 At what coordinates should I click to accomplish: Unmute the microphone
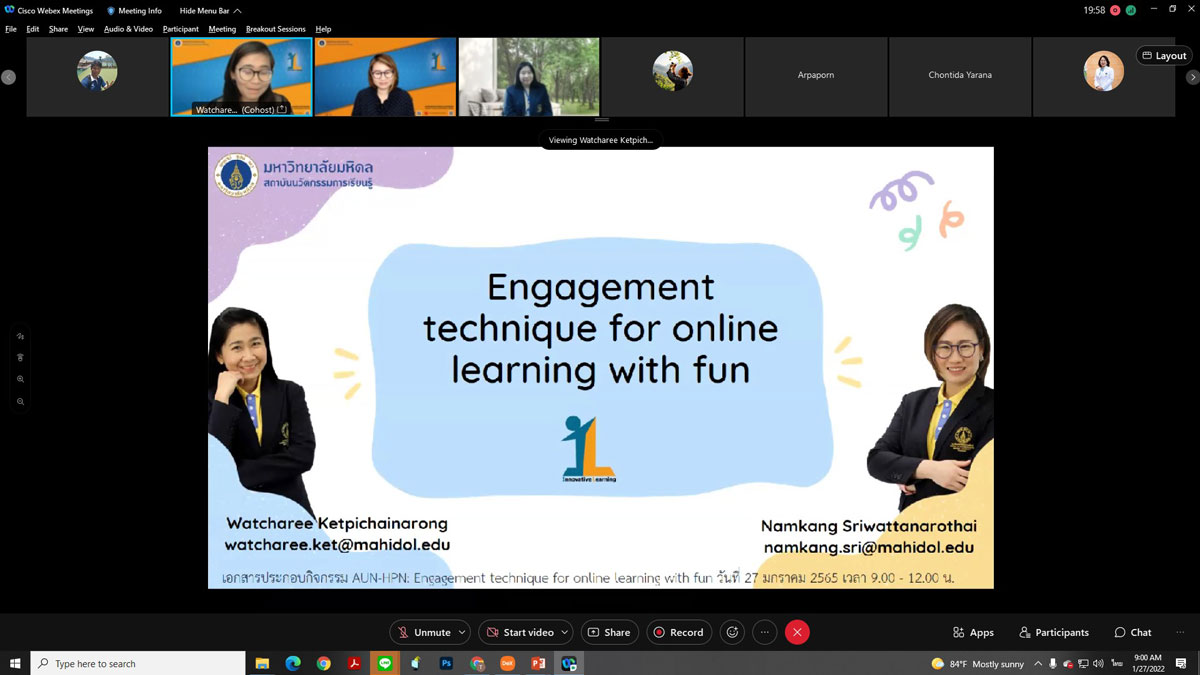(x=423, y=632)
